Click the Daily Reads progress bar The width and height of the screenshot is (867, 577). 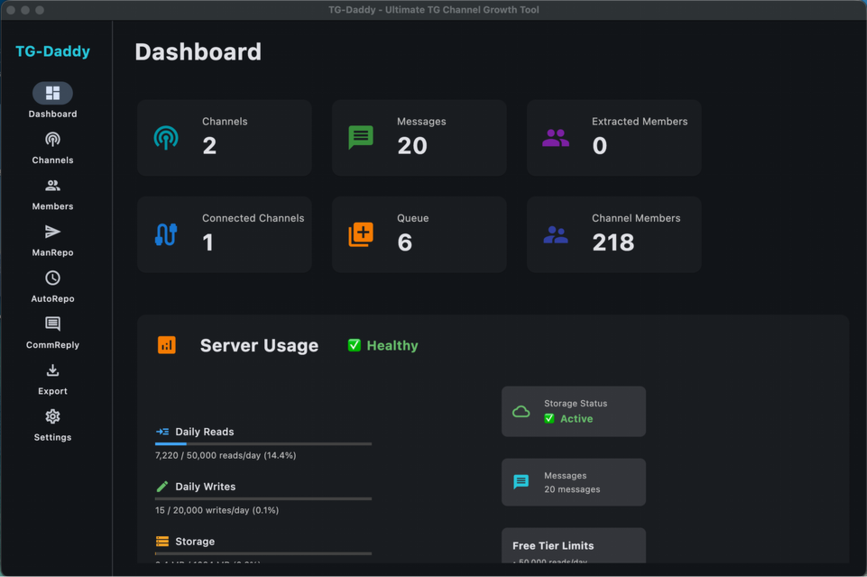[x=263, y=443]
